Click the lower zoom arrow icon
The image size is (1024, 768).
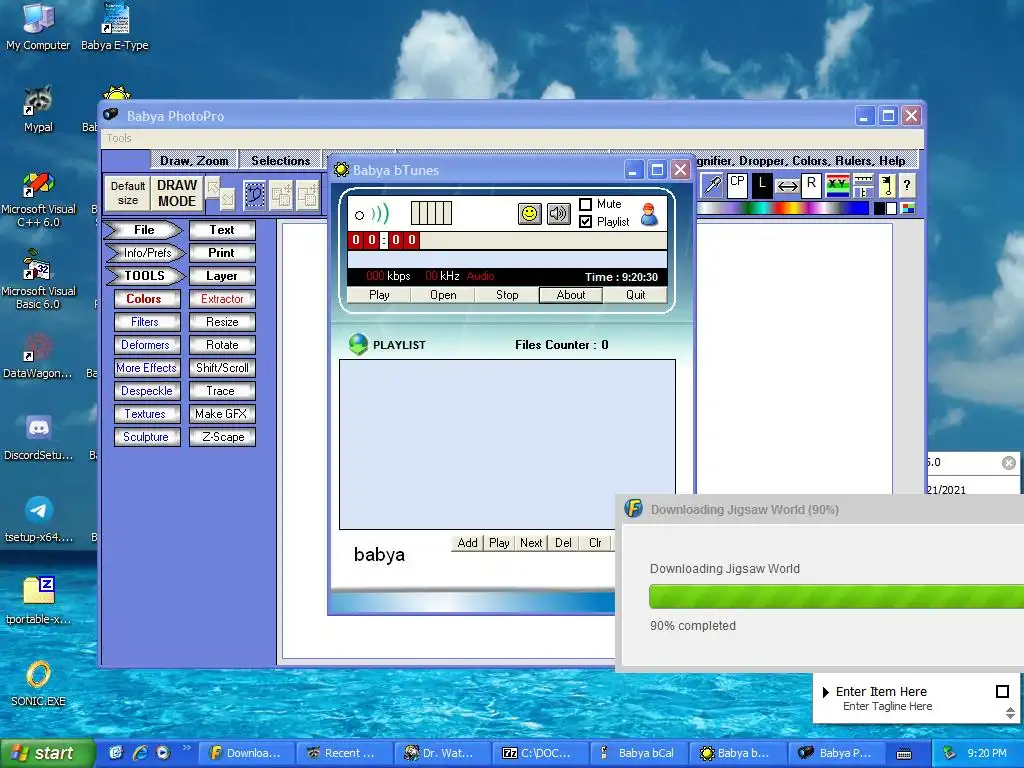click(227, 199)
